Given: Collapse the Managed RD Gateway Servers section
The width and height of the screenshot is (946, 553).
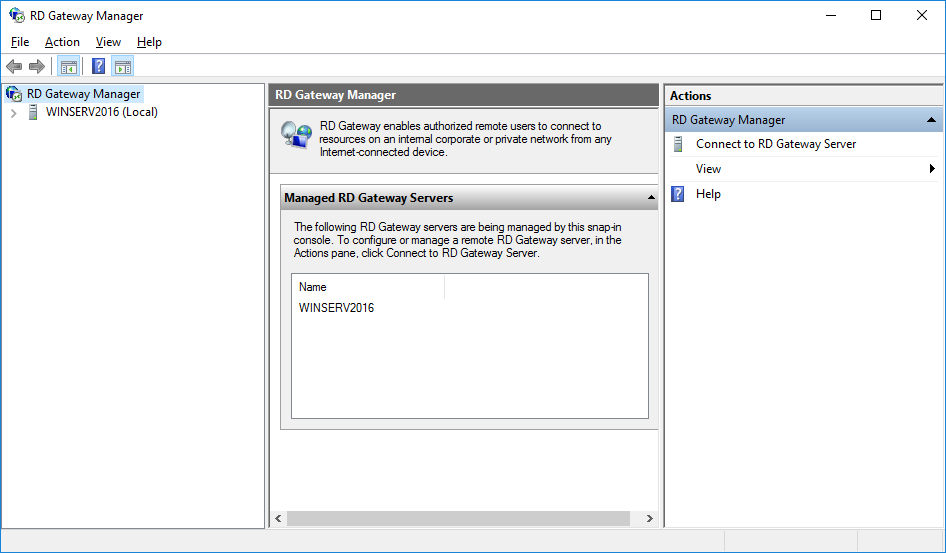Looking at the screenshot, I should point(651,198).
